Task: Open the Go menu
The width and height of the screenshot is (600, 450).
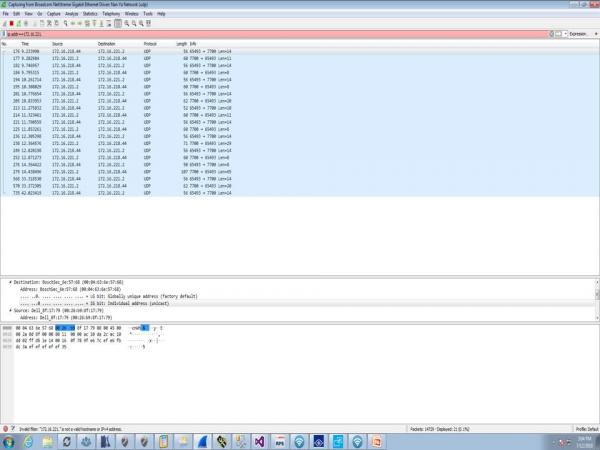Action: tap(40, 14)
